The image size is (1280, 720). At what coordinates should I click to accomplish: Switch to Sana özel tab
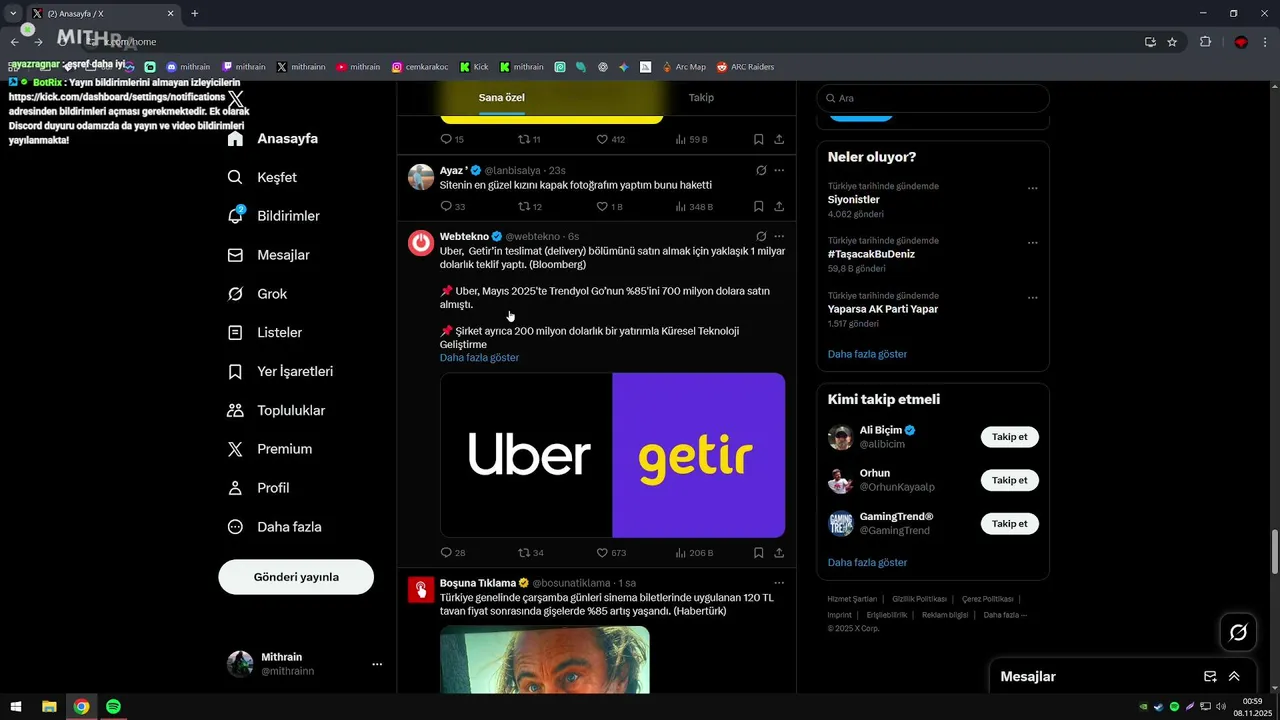tap(501, 98)
